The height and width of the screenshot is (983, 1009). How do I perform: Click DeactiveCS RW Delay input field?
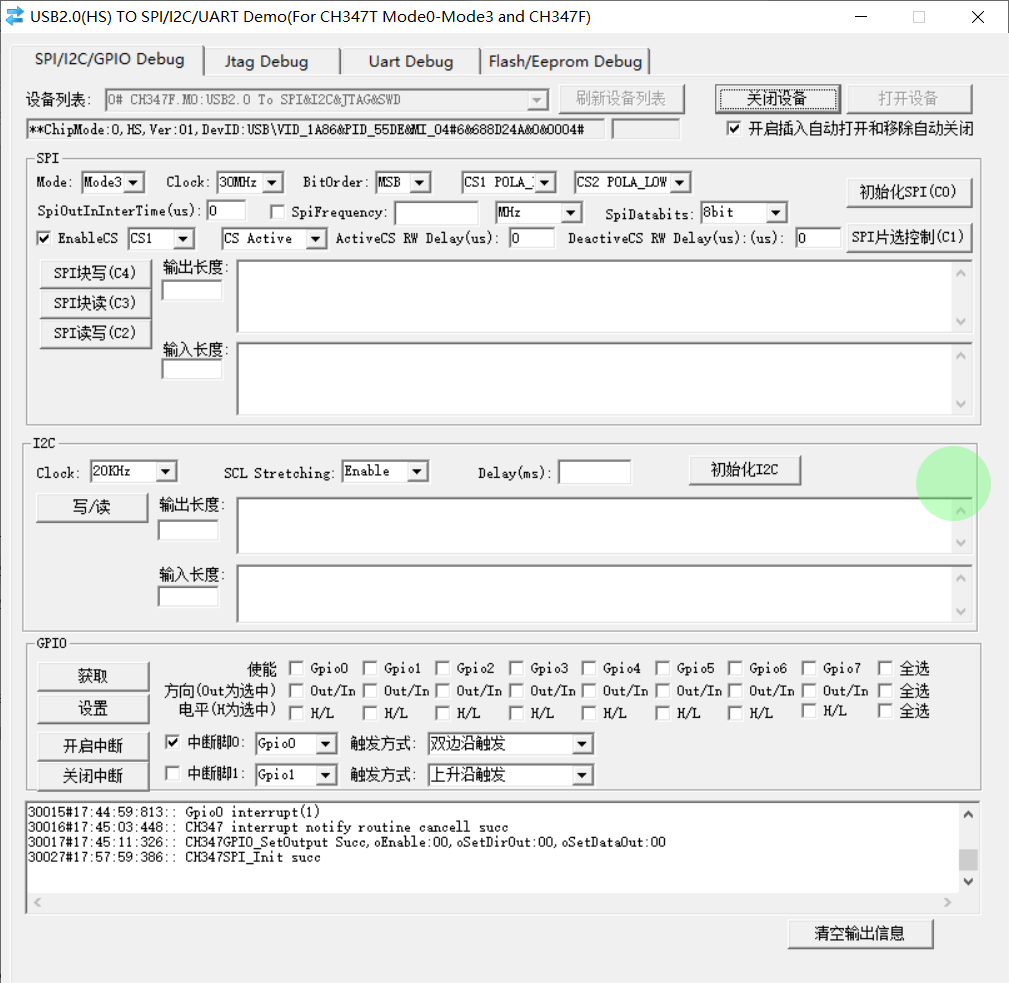coord(818,238)
